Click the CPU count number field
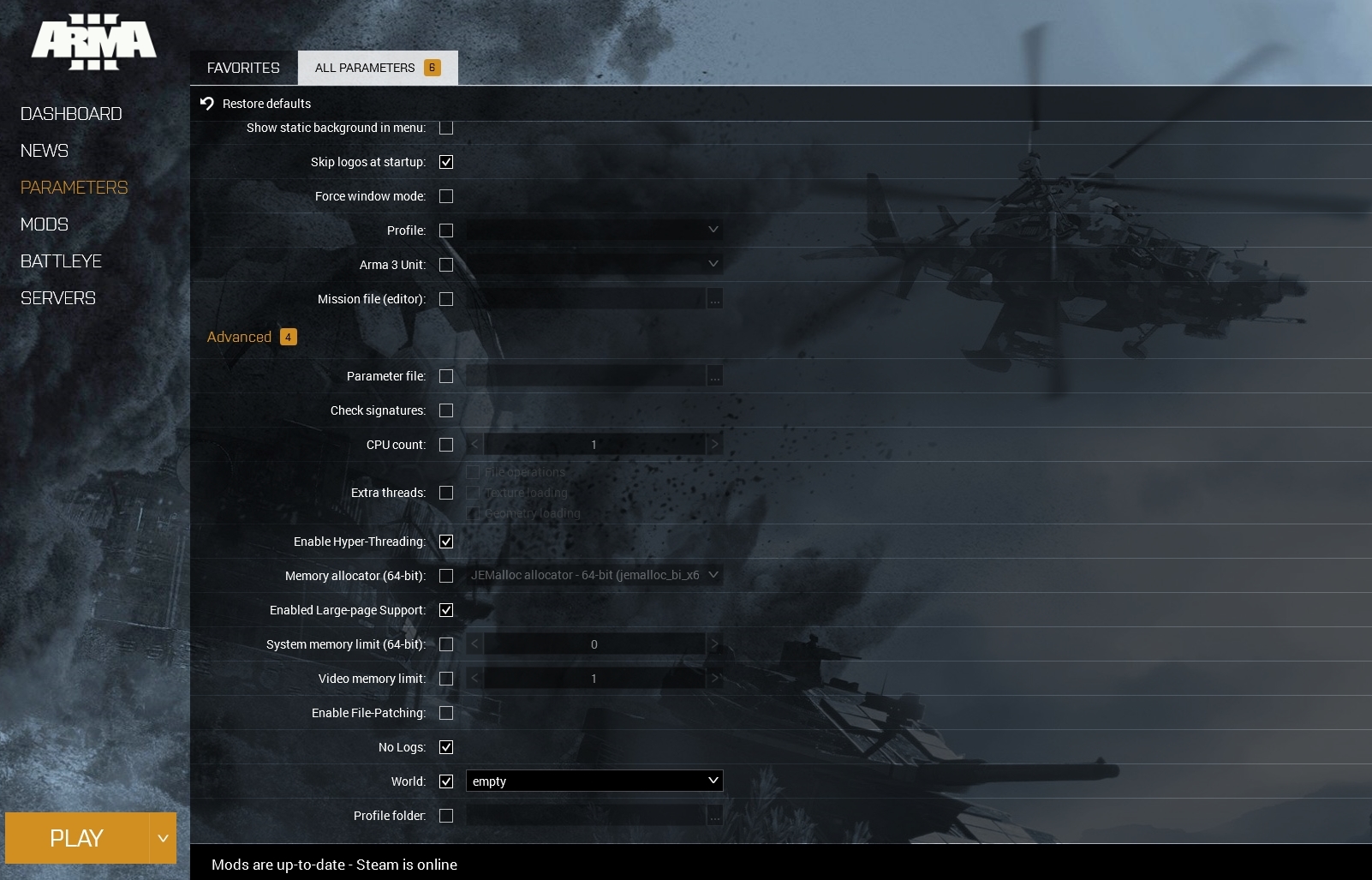Screen dimensions: 1372x880 [594, 445]
